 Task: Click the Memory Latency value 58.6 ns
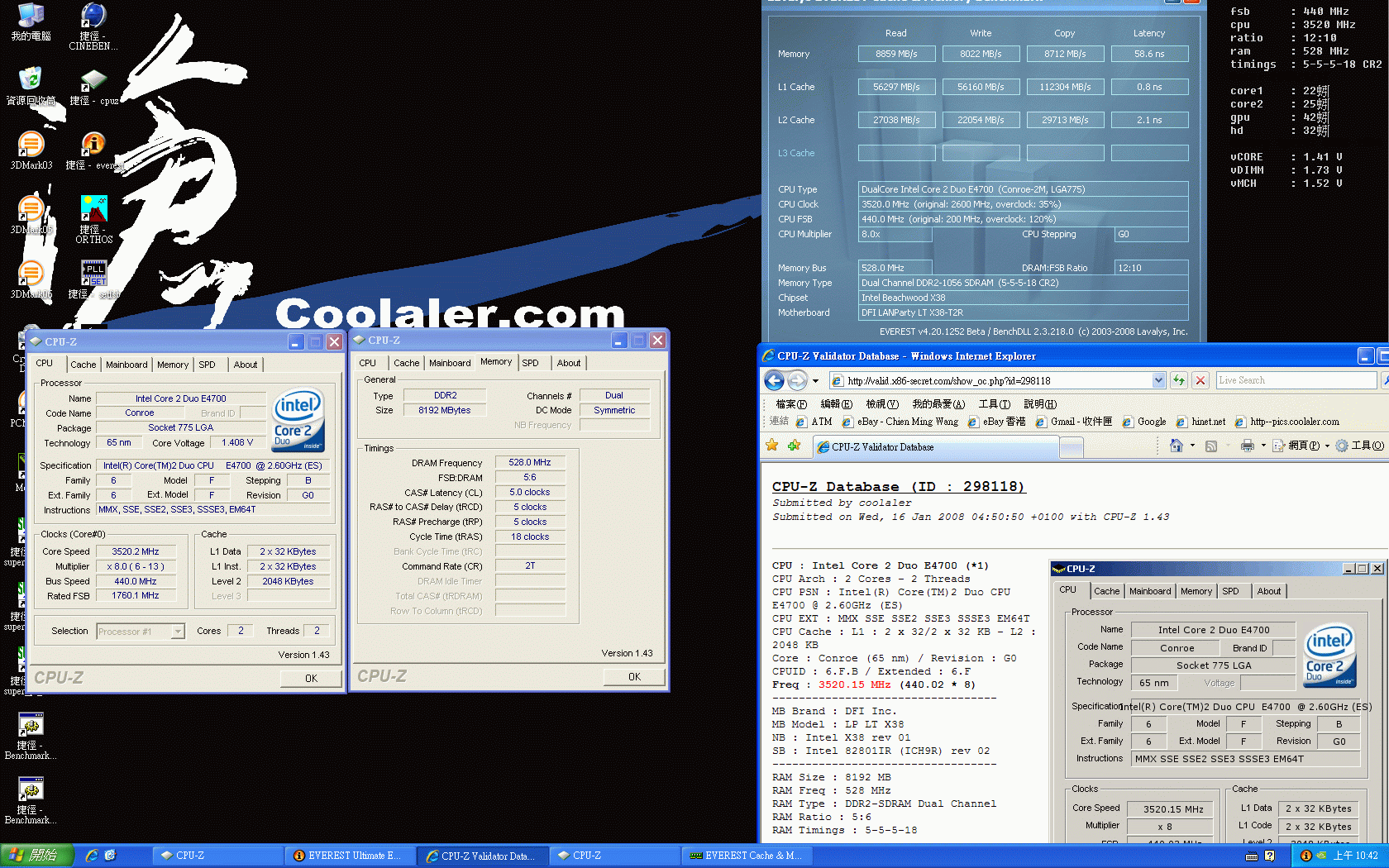point(1149,54)
